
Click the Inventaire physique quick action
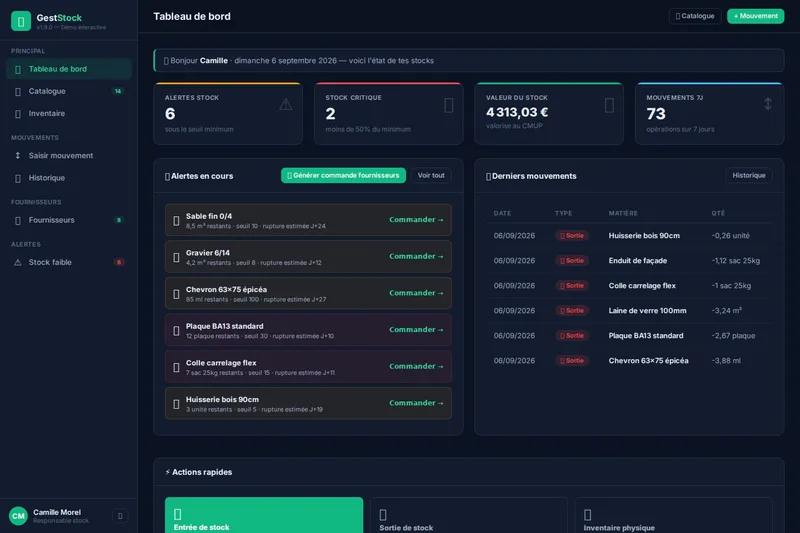(673, 515)
